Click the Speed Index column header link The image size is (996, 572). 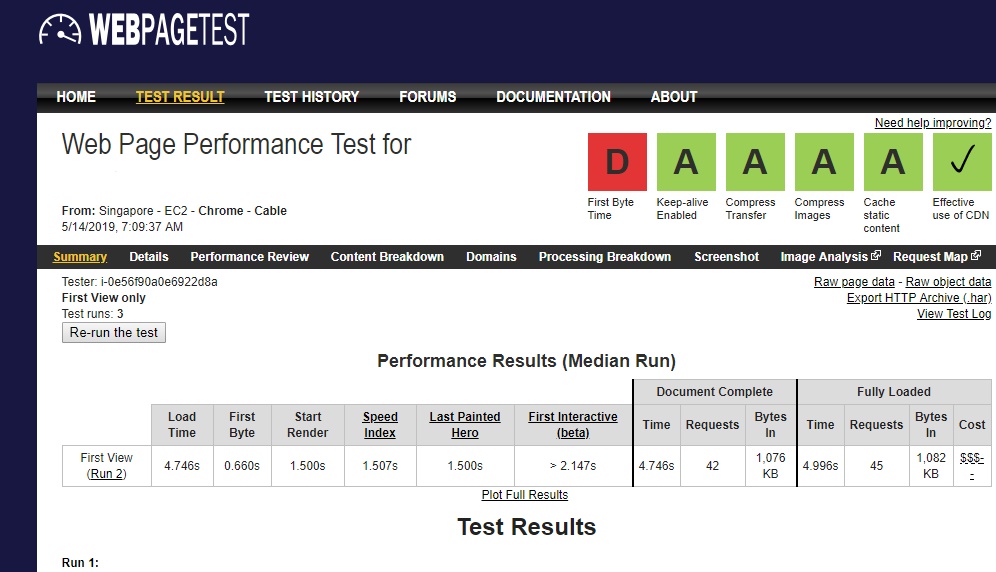click(x=380, y=425)
